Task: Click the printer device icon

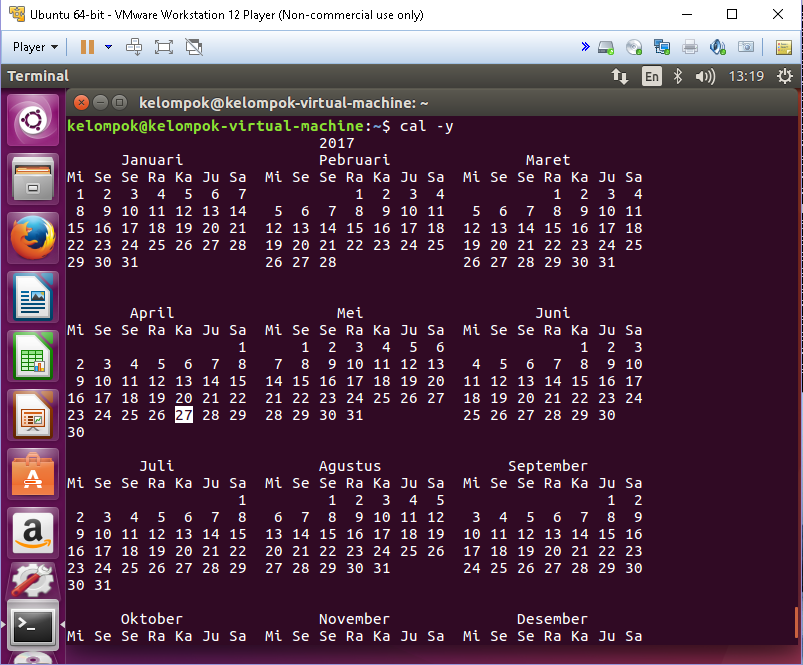Action: point(690,48)
